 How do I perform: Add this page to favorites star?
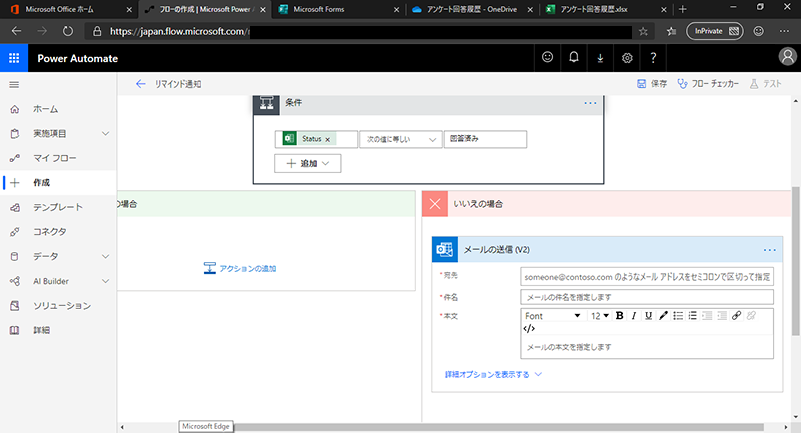point(643,32)
